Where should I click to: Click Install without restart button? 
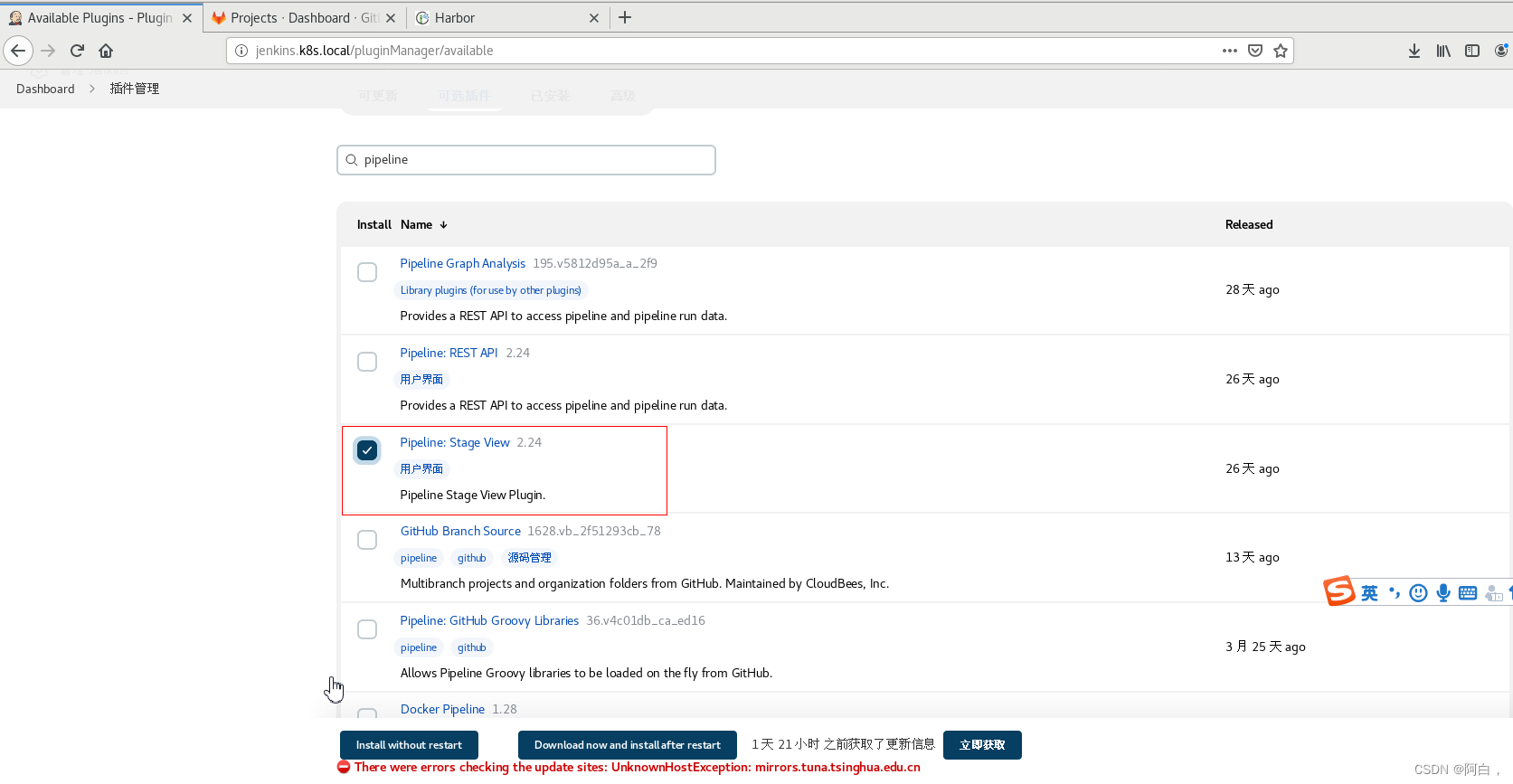[x=409, y=745]
